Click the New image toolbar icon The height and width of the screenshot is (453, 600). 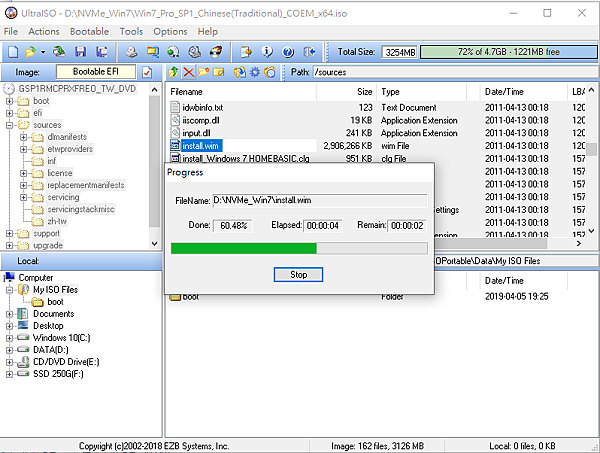13,52
